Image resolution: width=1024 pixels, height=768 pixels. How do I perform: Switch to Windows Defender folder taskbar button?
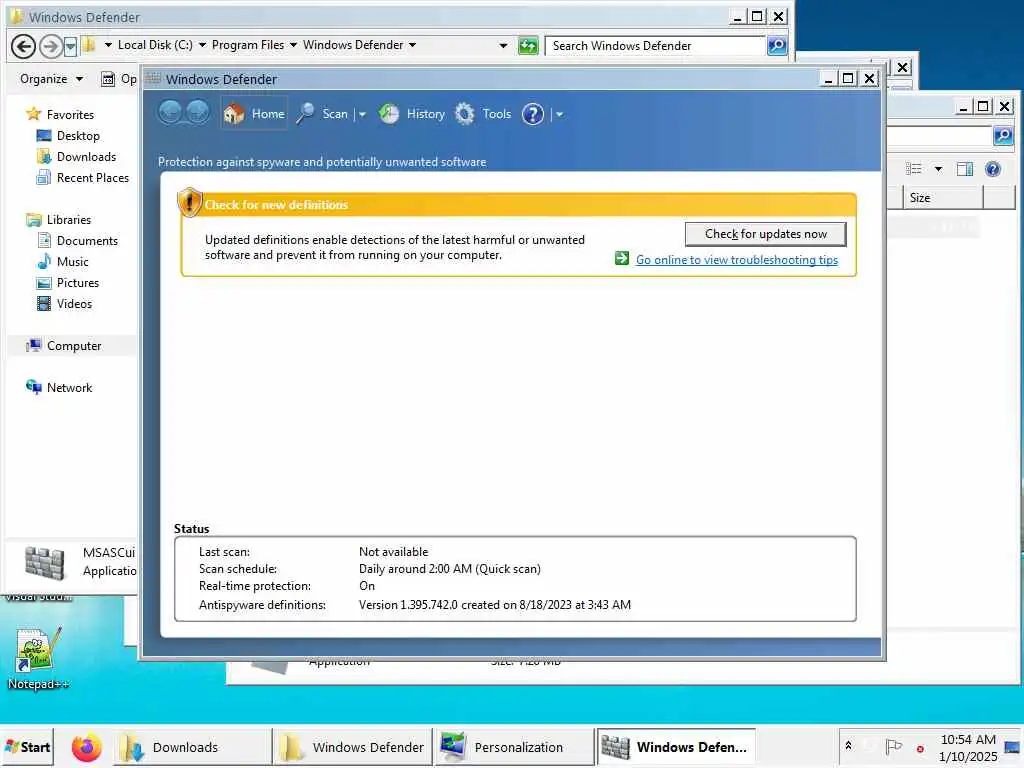[353, 747]
